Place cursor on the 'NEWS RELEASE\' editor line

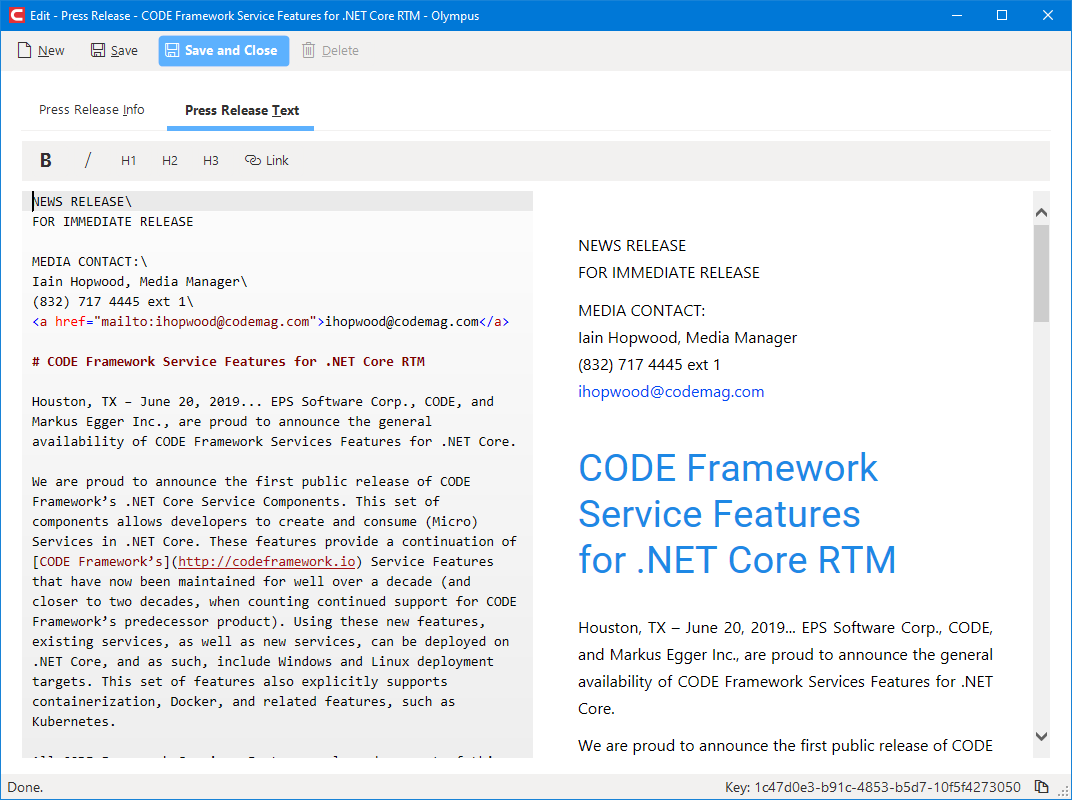82,202
